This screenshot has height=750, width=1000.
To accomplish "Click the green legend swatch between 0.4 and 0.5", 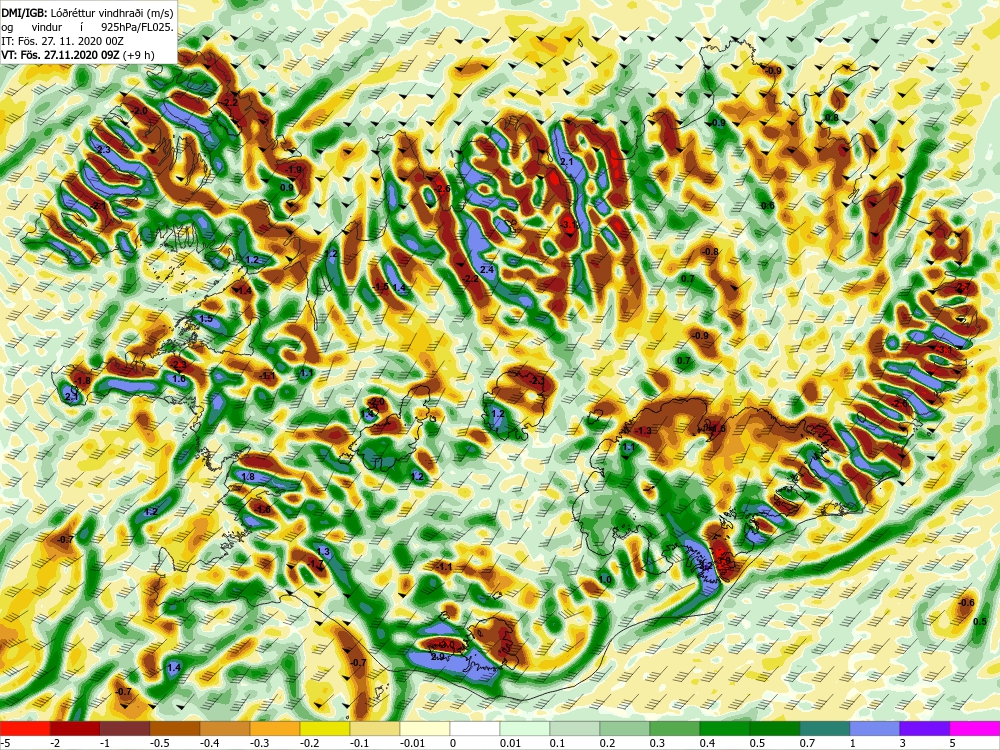I will click(x=725, y=728).
